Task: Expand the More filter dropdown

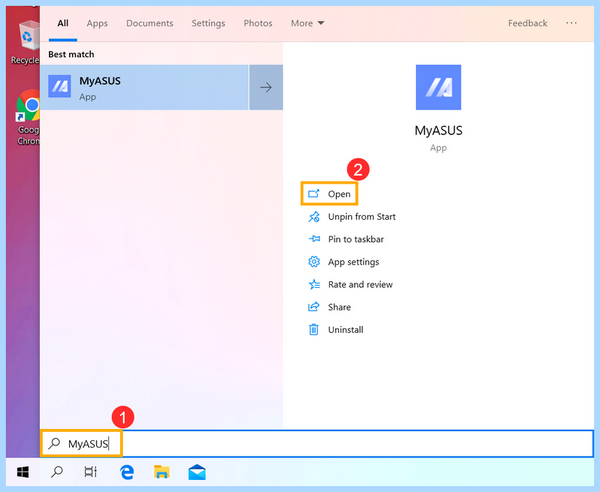Action: (x=307, y=23)
